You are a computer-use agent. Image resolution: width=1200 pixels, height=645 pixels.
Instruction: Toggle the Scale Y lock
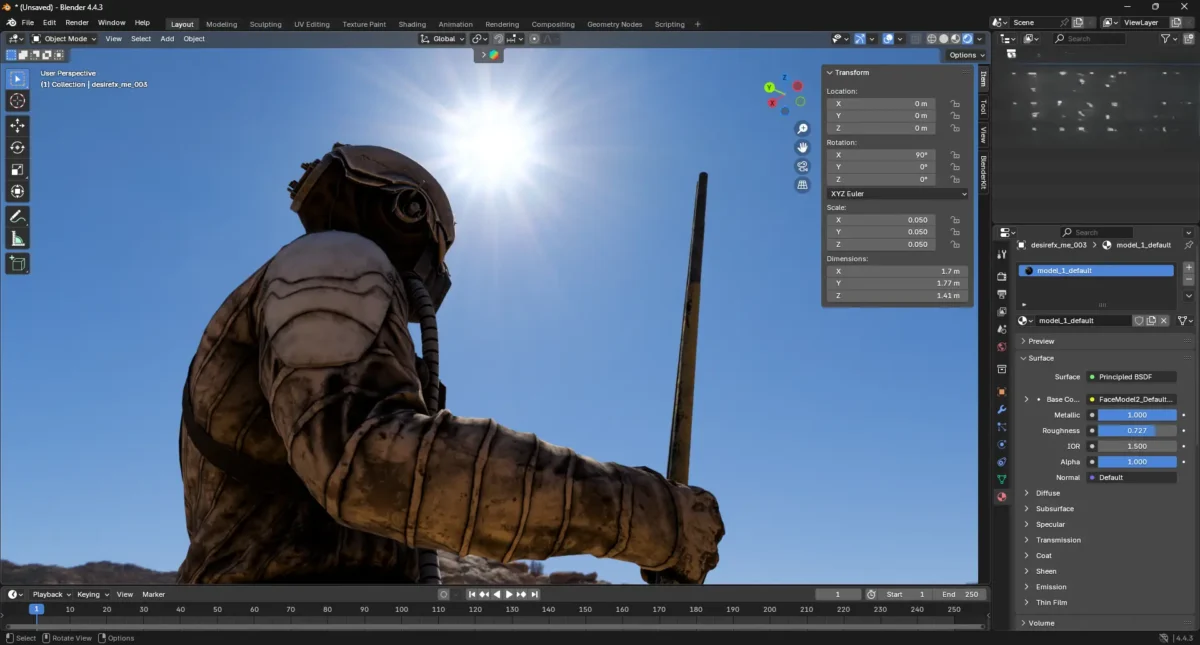(x=955, y=232)
